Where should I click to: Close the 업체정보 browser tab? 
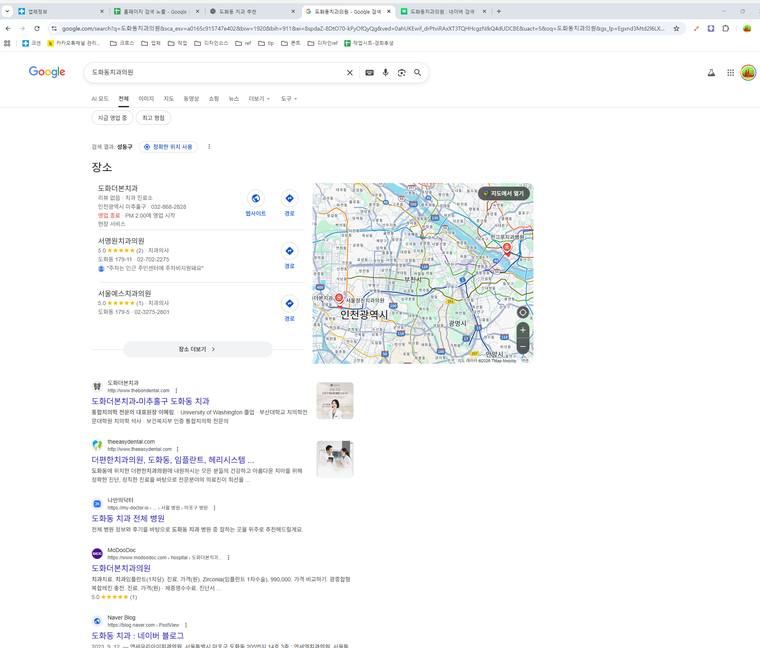(101, 11)
